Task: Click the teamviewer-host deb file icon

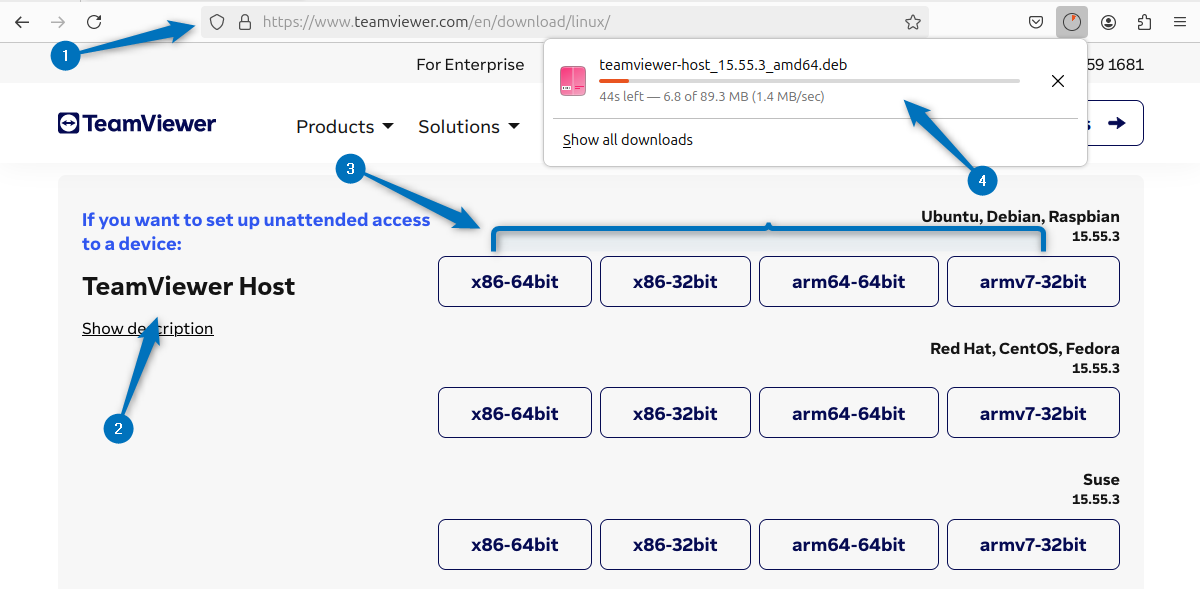Action: point(573,81)
